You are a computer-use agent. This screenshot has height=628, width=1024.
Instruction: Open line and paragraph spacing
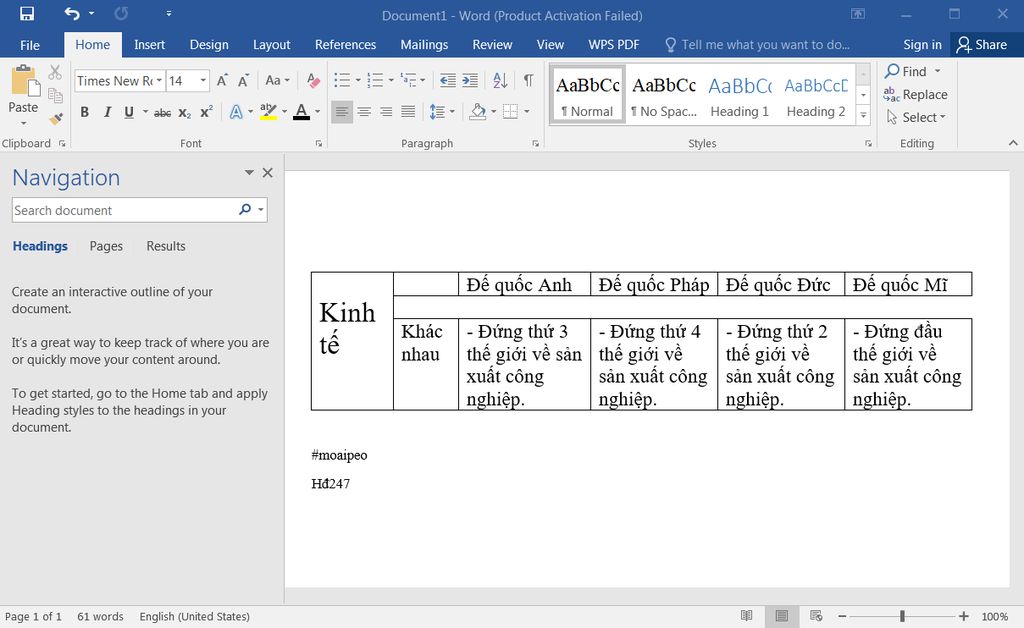click(x=437, y=112)
